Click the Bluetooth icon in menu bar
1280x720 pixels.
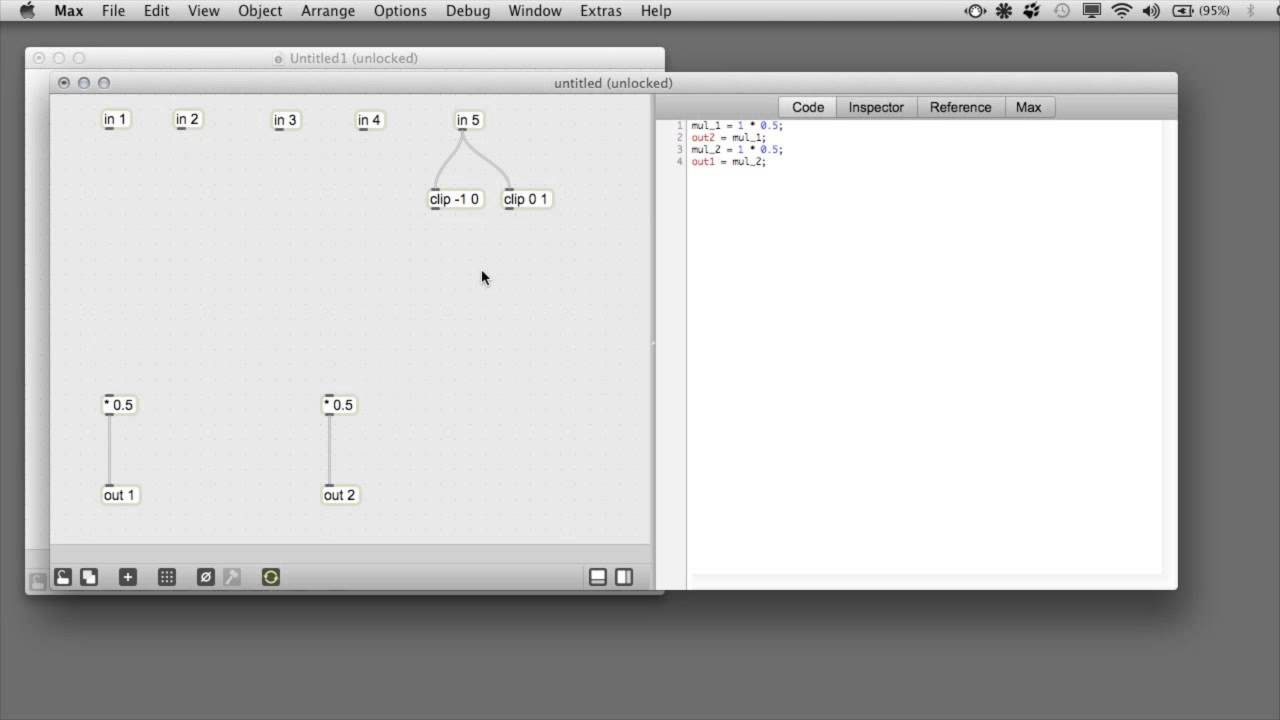tap(1250, 11)
